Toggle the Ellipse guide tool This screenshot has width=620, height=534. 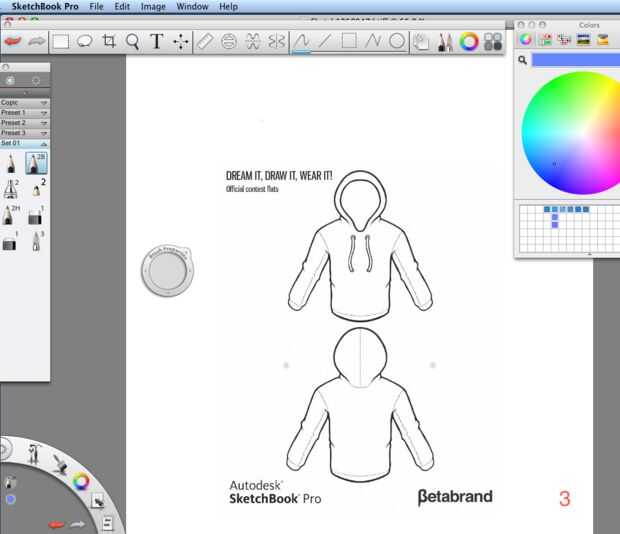pos(229,41)
